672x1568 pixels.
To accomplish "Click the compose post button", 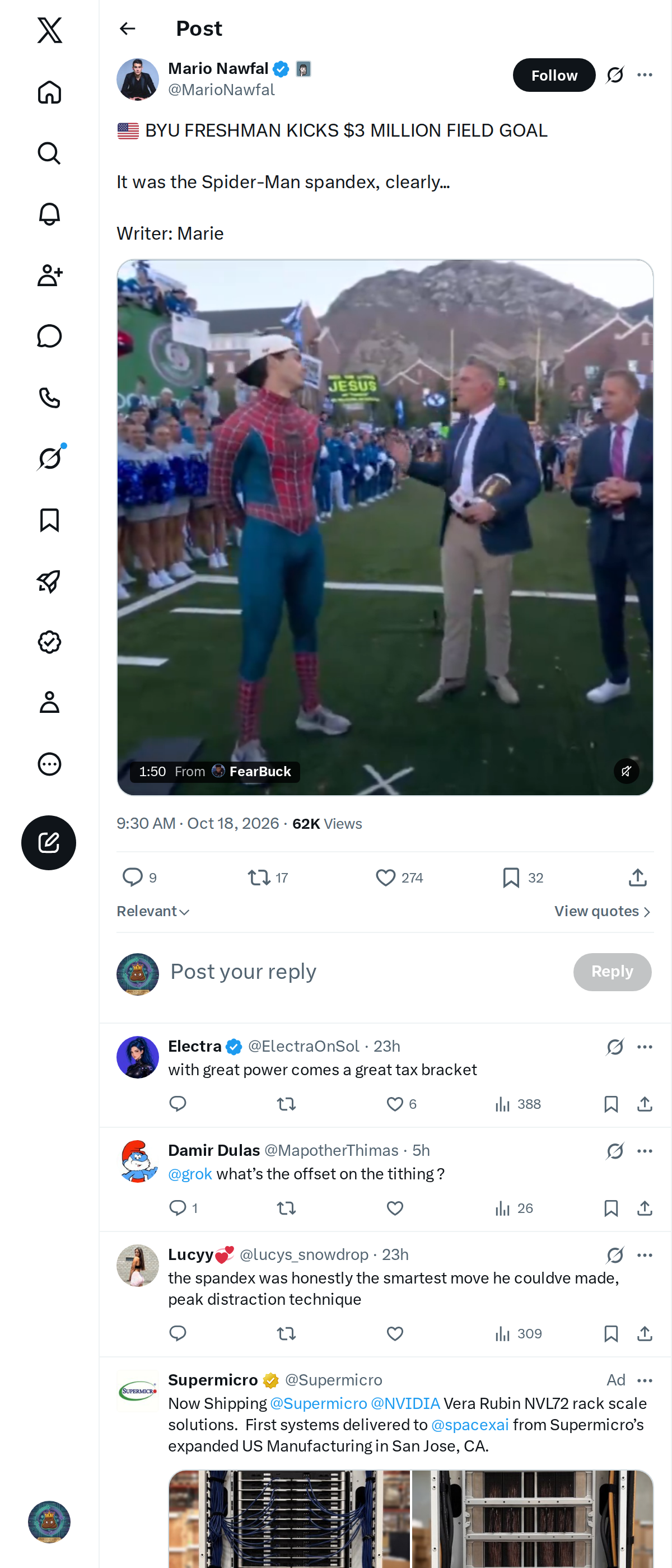I will (49, 842).
